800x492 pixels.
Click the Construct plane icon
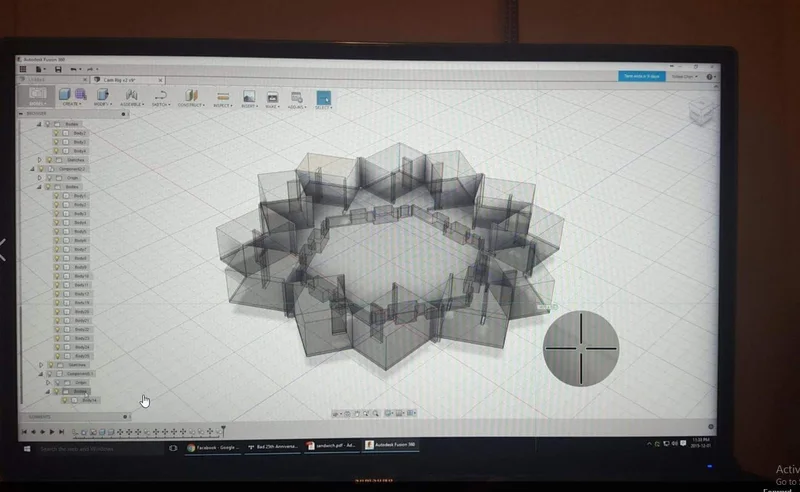[x=191, y=95]
